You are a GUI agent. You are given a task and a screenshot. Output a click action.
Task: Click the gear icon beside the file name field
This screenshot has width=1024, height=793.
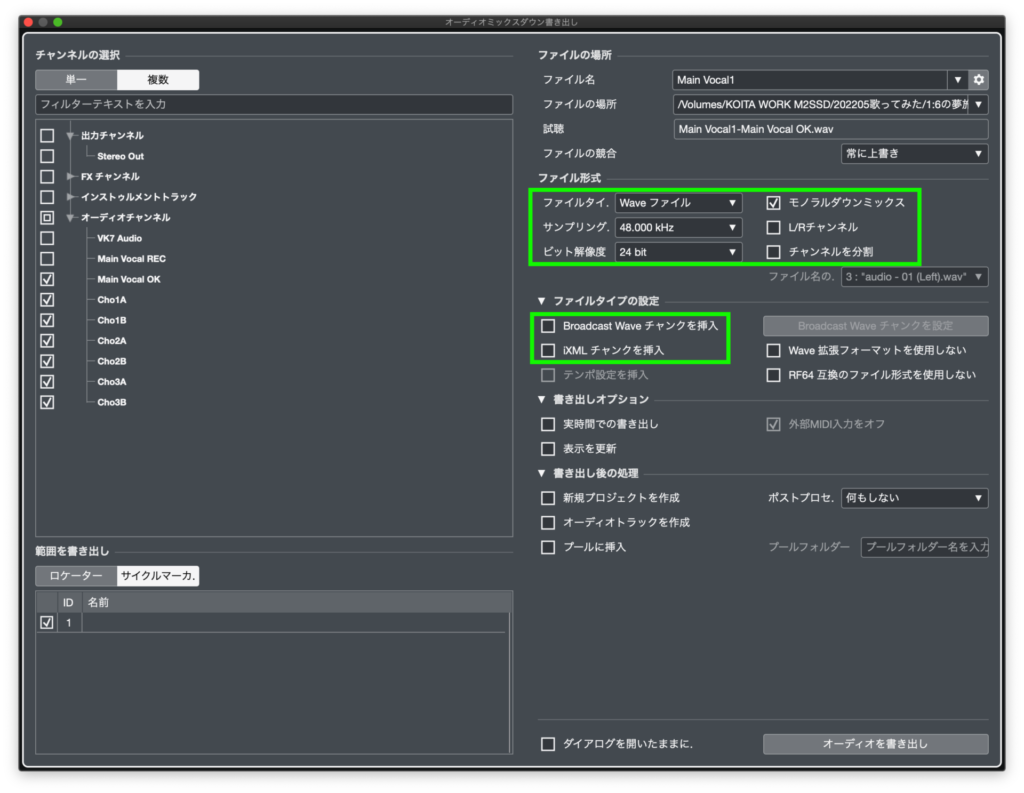pyautogui.click(x=979, y=79)
